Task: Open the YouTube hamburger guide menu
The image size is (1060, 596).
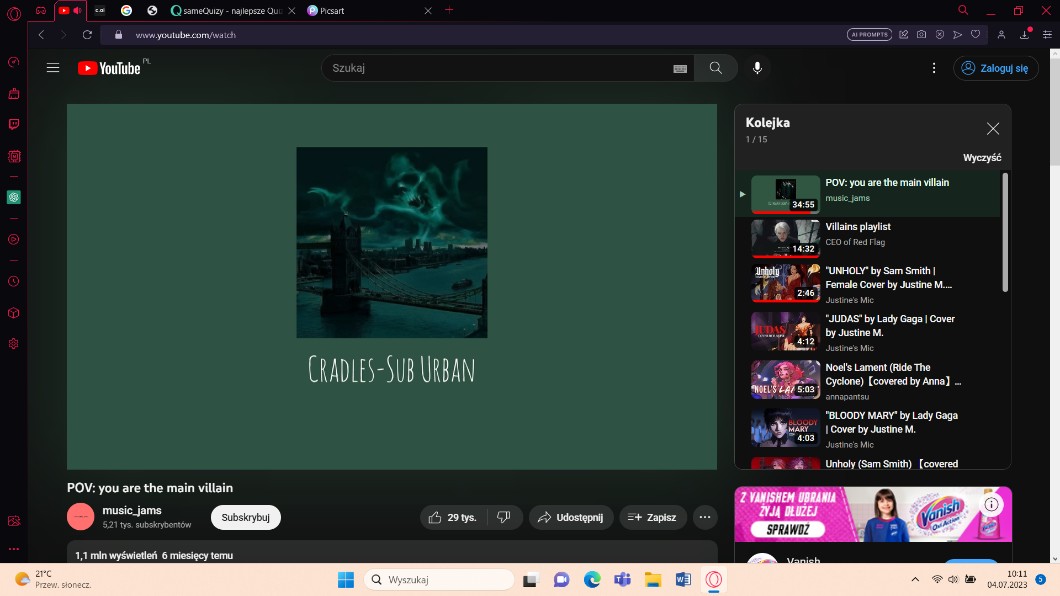Action: pos(53,68)
